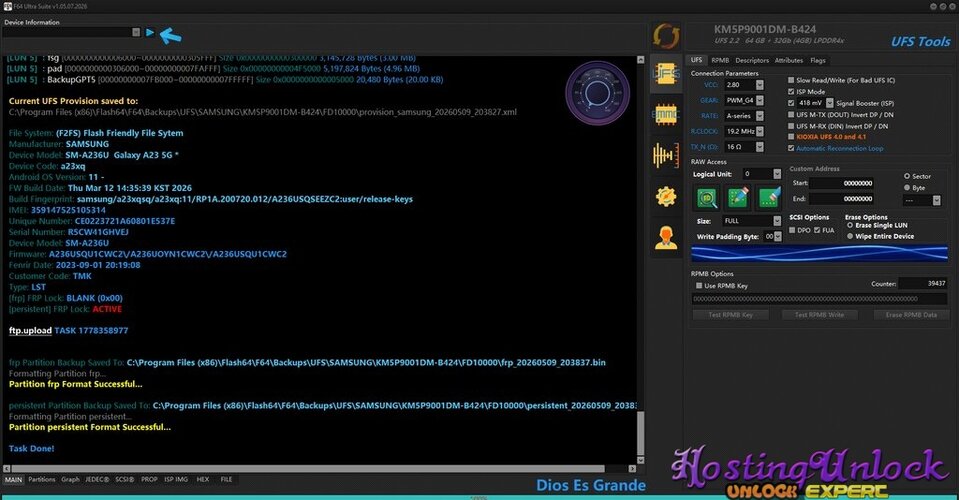This screenshot has height=500, width=959.
Task: Check the KIOXIA UFS 4.0 and 4.1 option
Action: (791, 137)
